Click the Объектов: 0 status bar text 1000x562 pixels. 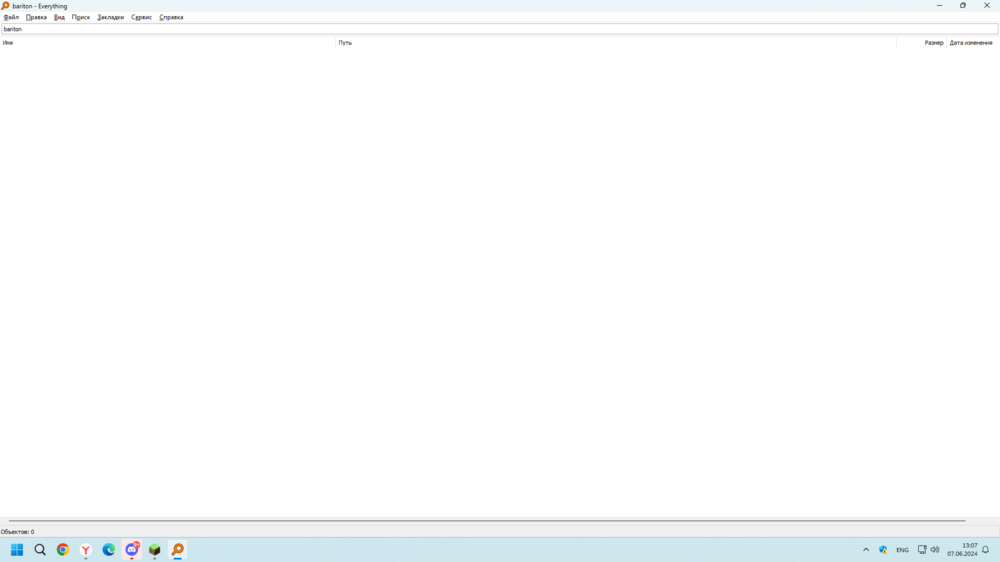pyautogui.click(x=18, y=531)
